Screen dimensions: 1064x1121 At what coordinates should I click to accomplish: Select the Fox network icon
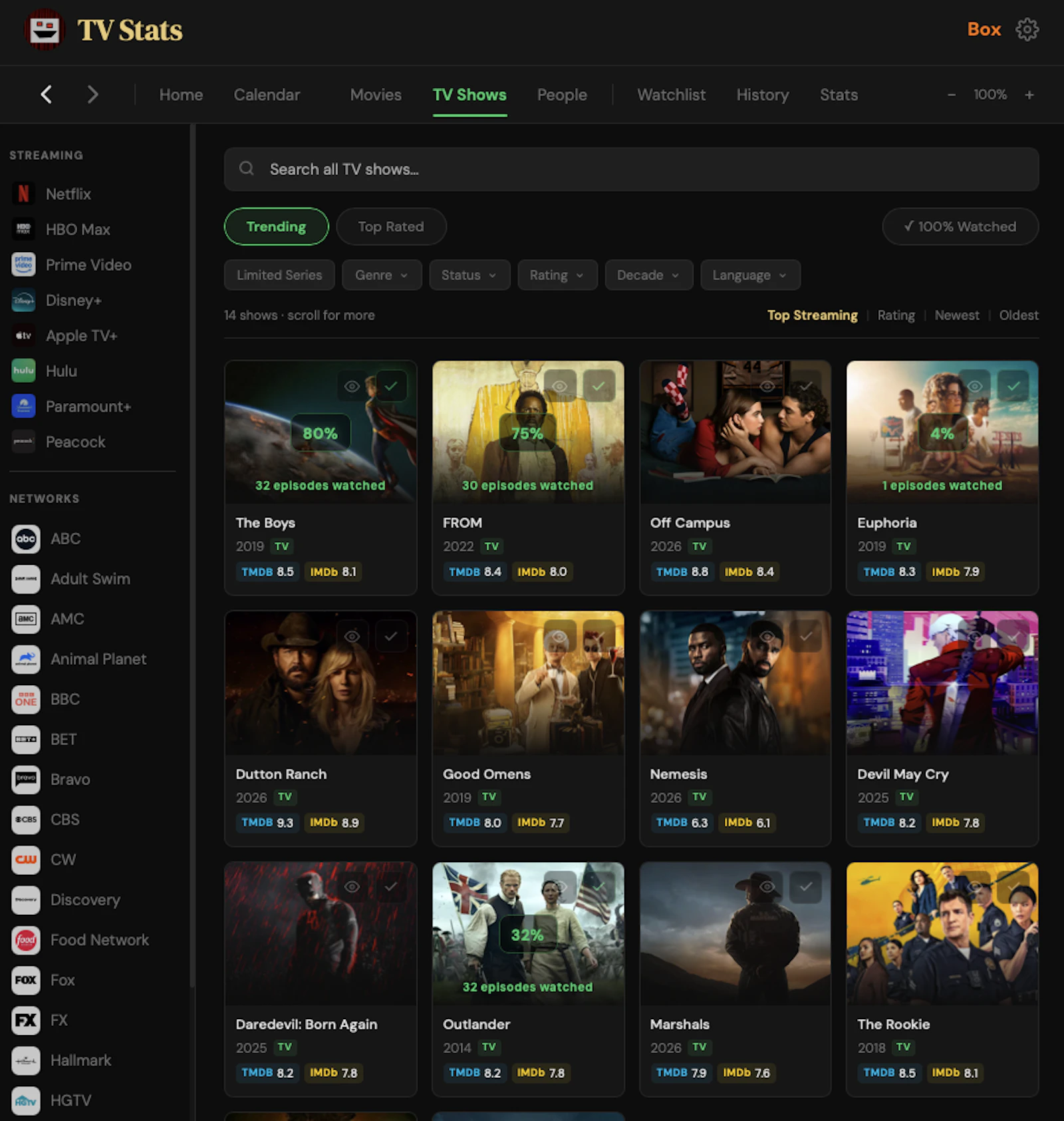coord(26,980)
